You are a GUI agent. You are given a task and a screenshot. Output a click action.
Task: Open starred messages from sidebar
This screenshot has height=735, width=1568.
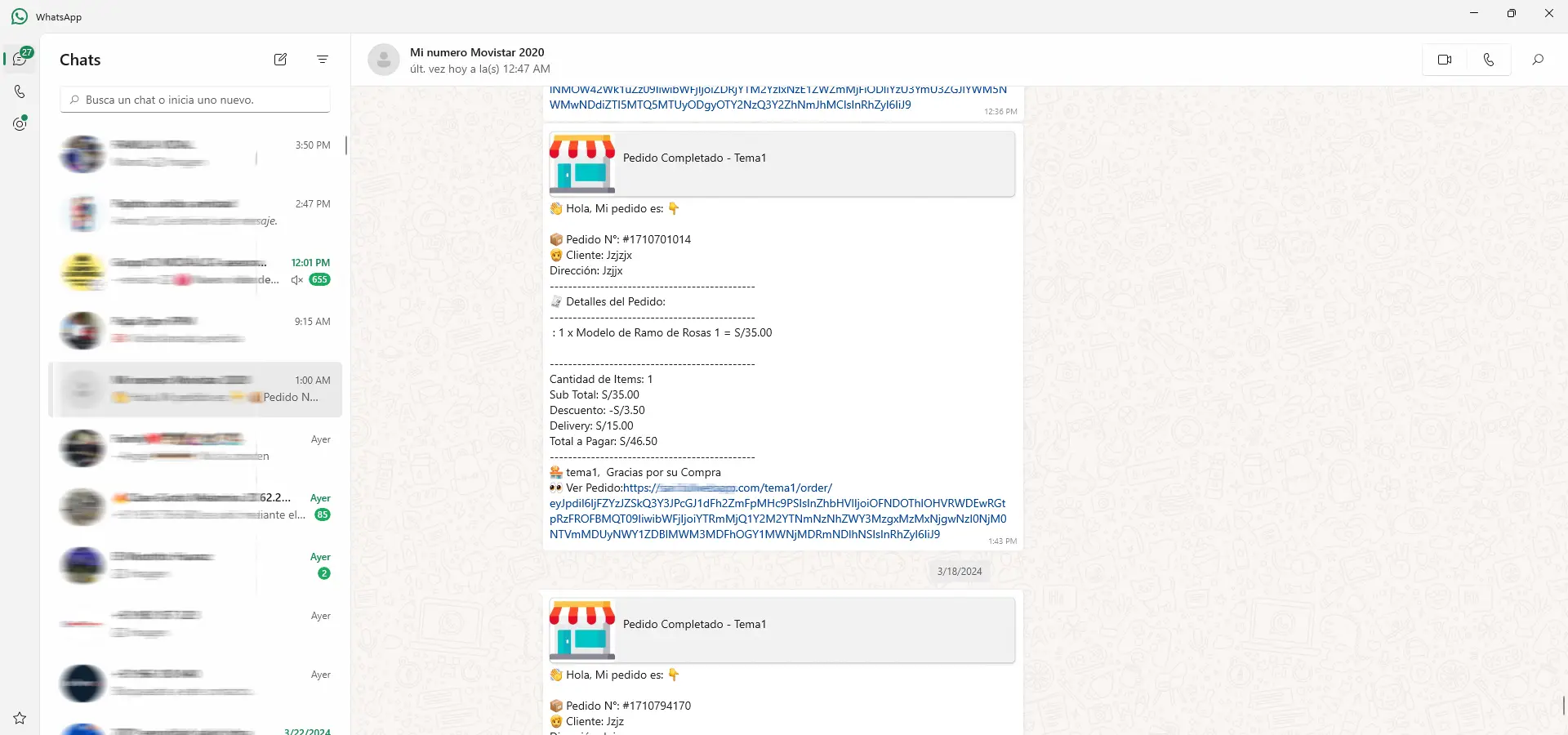pyautogui.click(x=20, y=718)
